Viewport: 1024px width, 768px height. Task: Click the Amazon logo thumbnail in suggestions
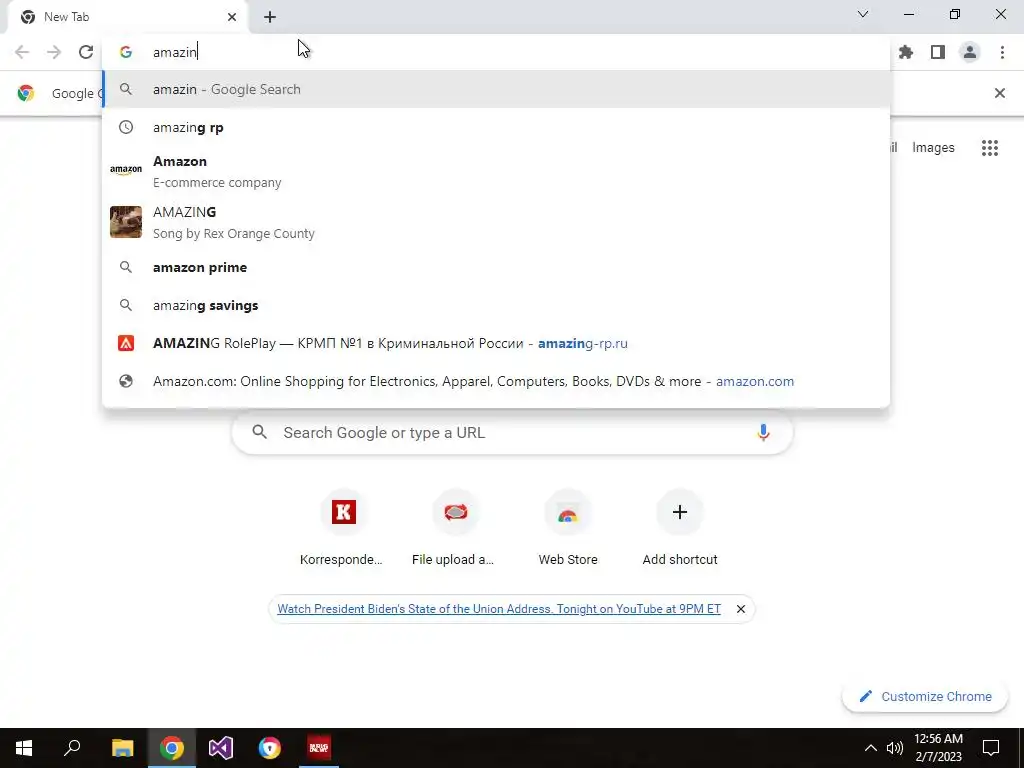(126, 170)
